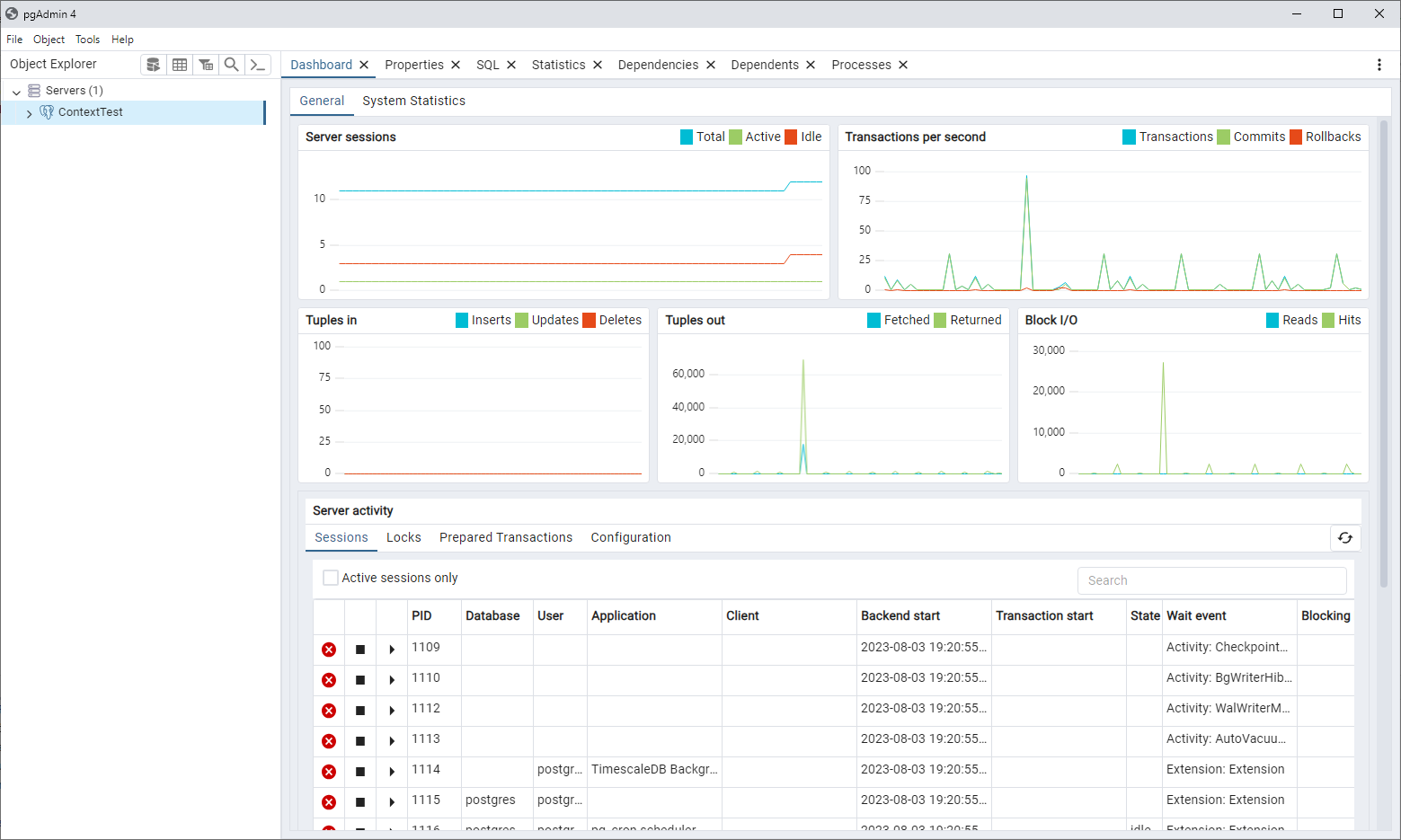
Task: Open the PSQL Tool terminal icon
Action: [x=258, y=65]
